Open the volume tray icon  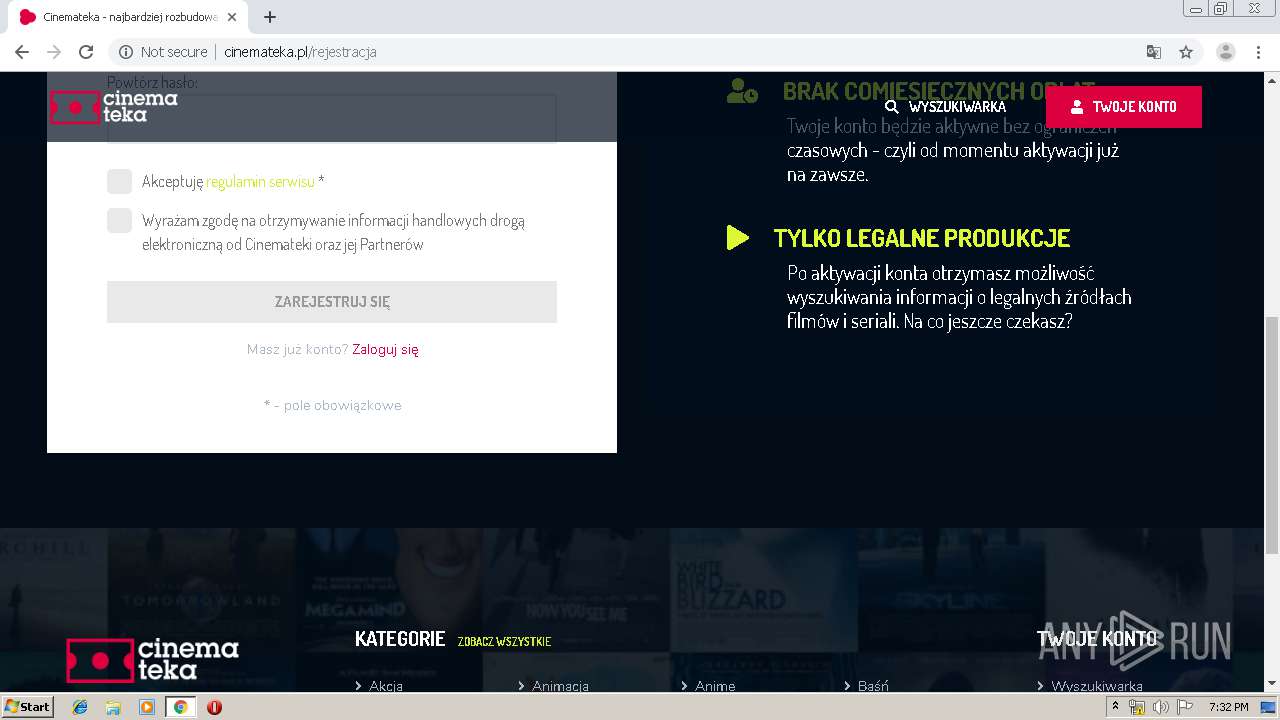(x=1160, y=707)
